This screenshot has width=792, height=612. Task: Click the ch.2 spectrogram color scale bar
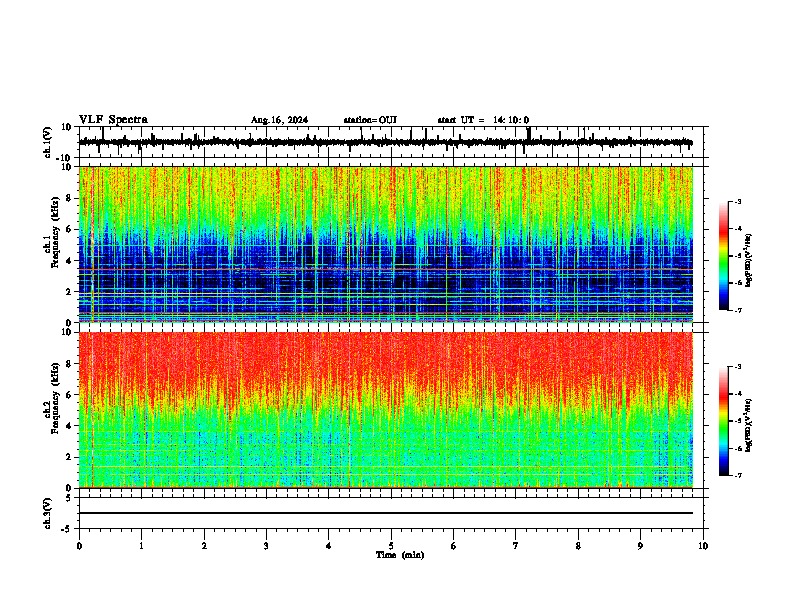pyautogui.click(x=724, y=421)
